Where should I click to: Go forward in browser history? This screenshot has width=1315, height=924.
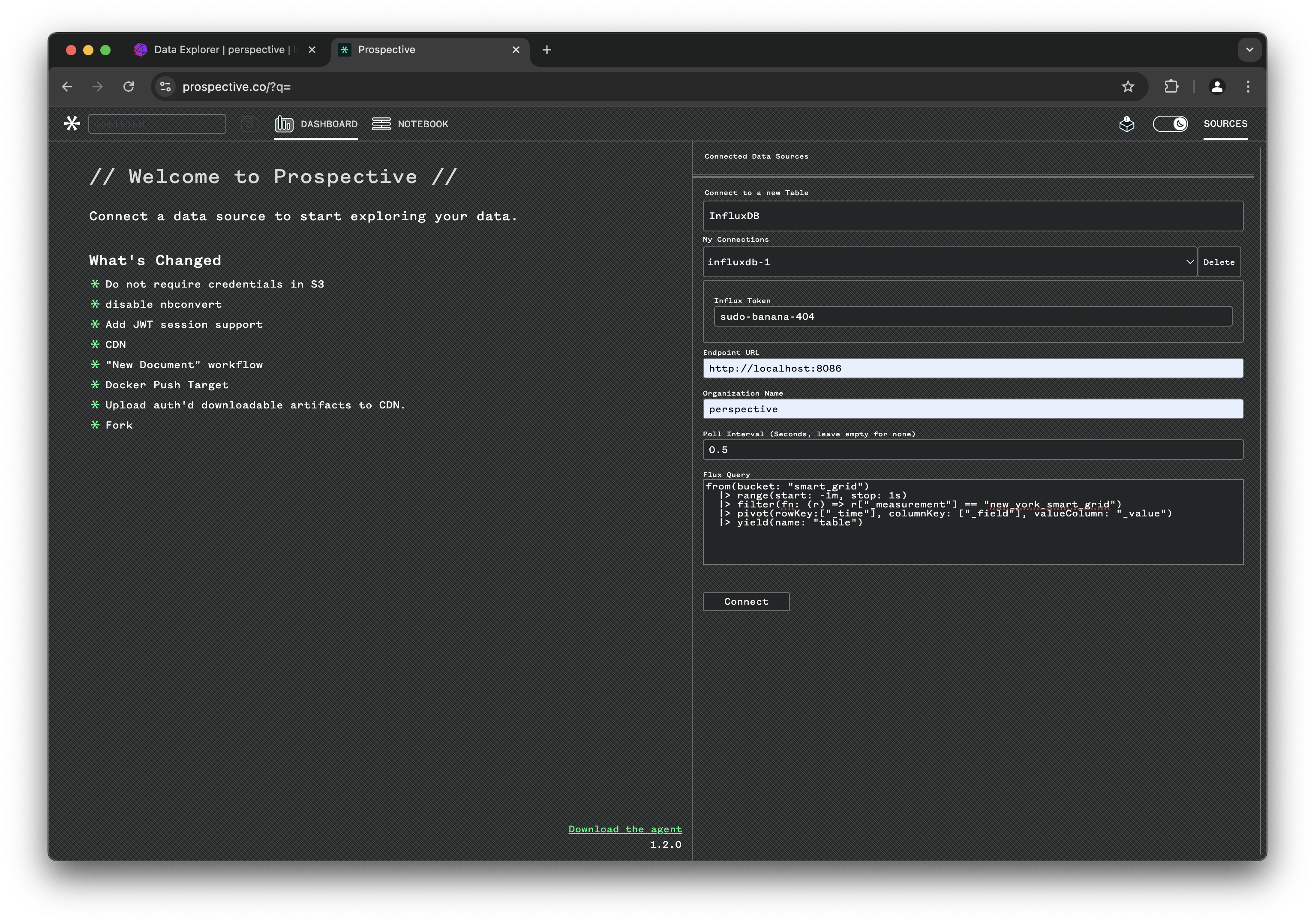point(98,87)
